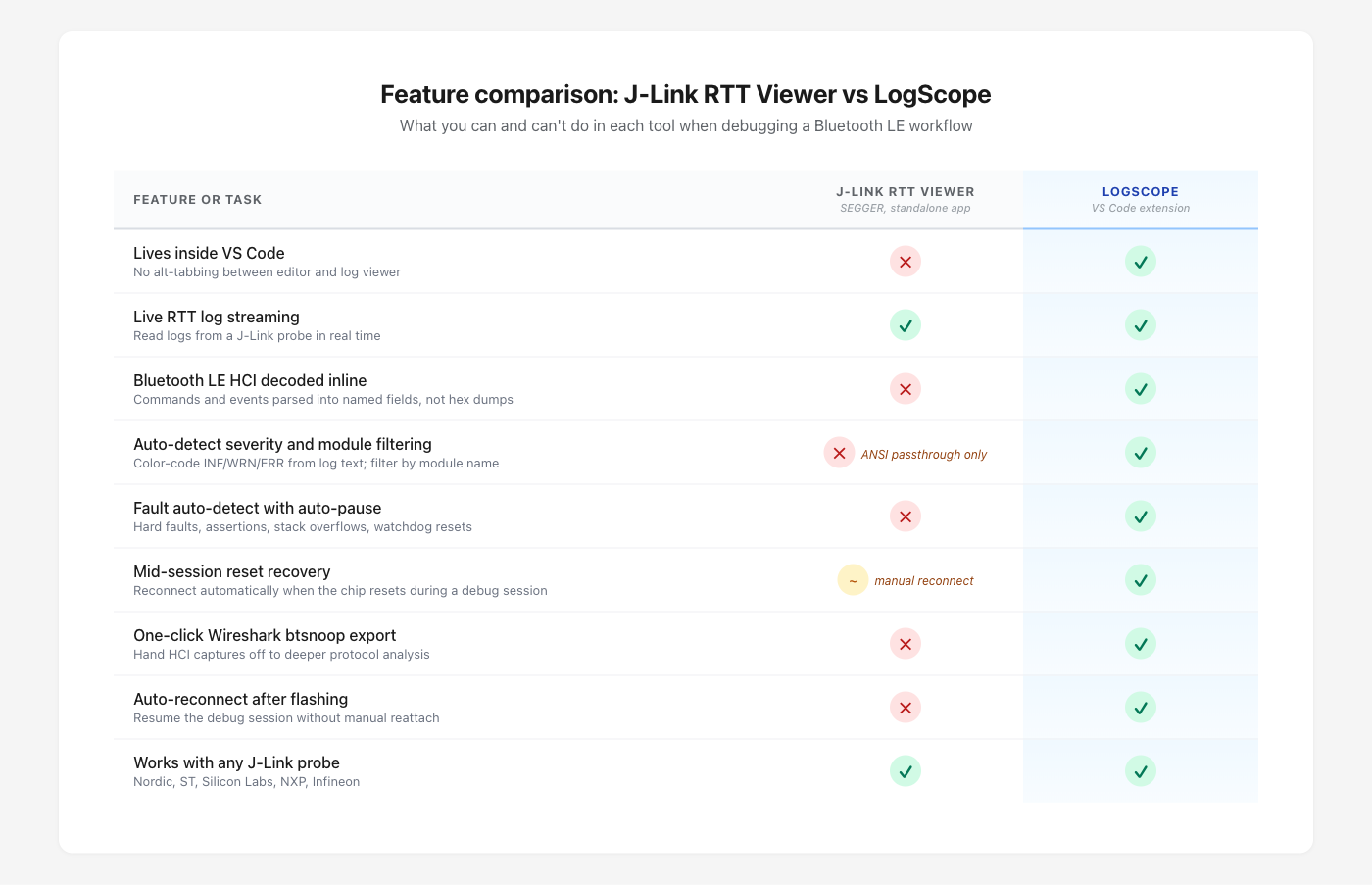The image size is (1372, 885).
Task: Click 'SEGGER, standalone app' subheader
Action: pyautogui.click(x=906, y=208)
